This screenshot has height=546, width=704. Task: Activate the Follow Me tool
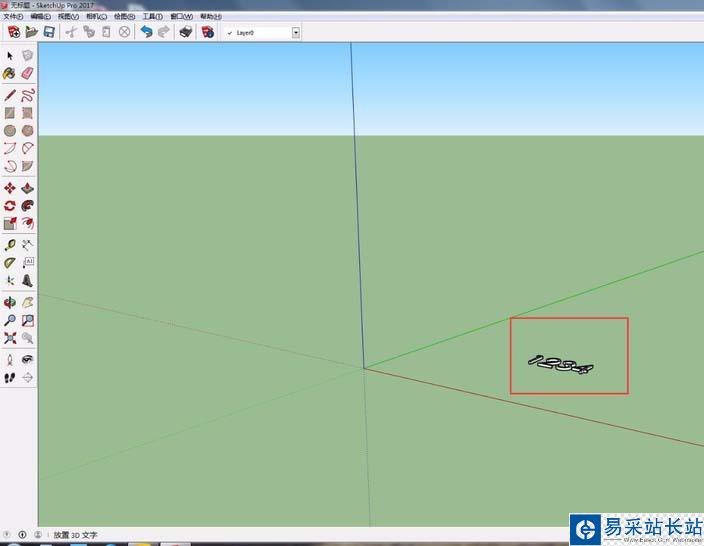27,206
